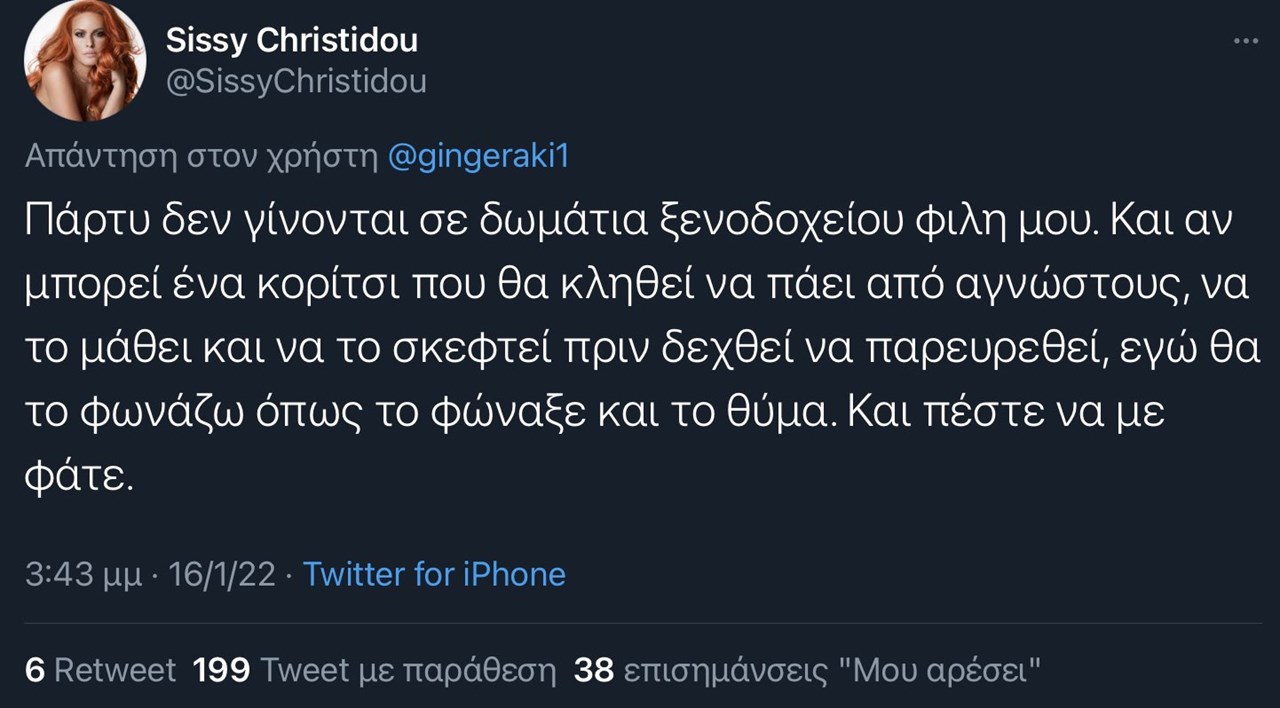Open the more options three-dot menu
The image size is (1280, 708).
pos(1245,41)
